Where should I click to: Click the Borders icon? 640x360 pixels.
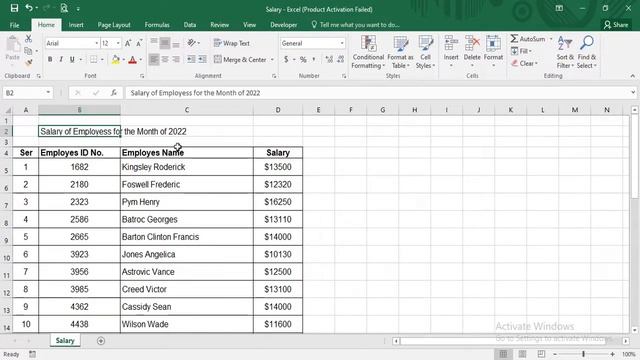point(93,60)
